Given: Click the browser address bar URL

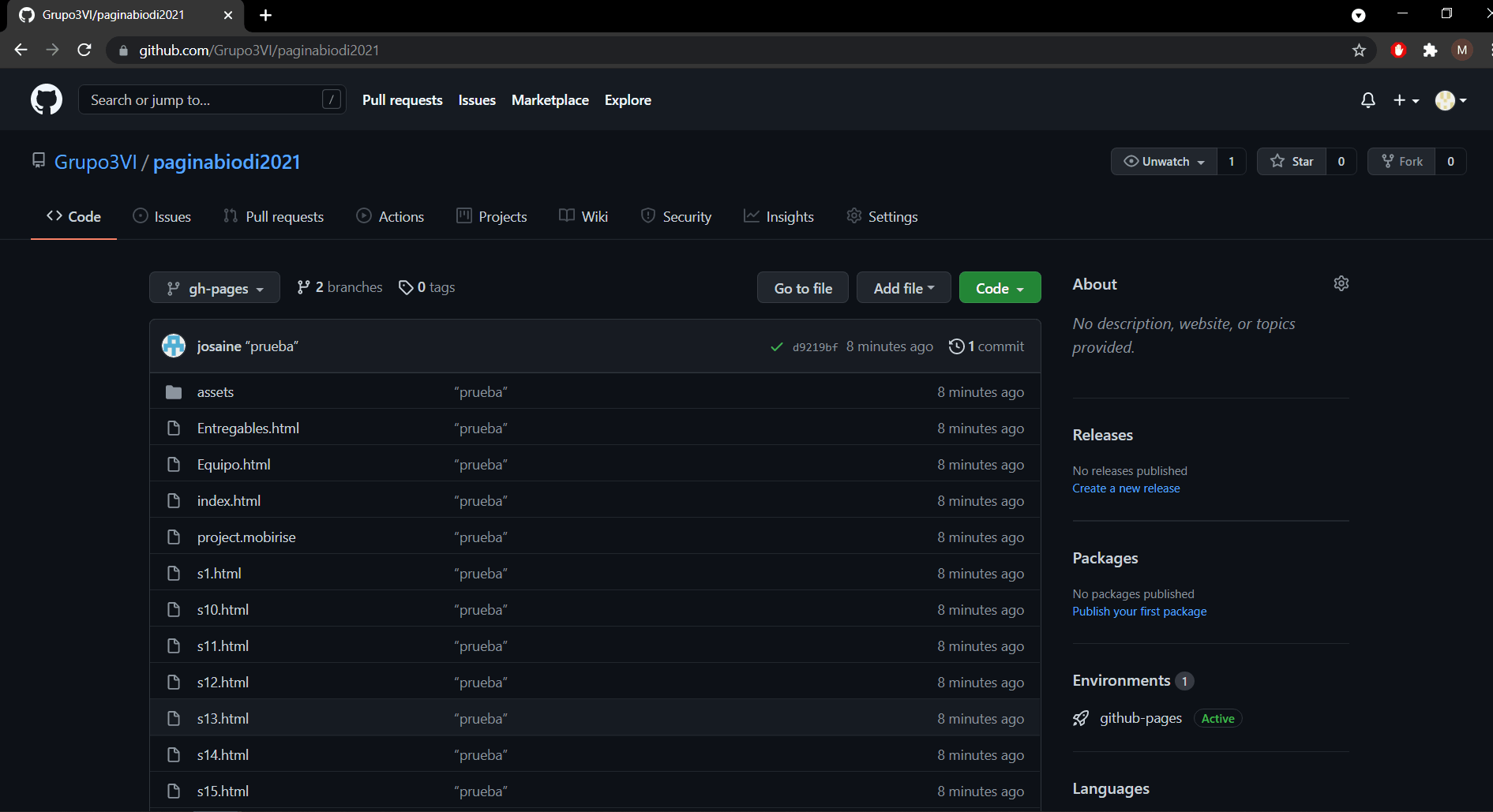Looking at the screenshot, I should tap(259, 51).
